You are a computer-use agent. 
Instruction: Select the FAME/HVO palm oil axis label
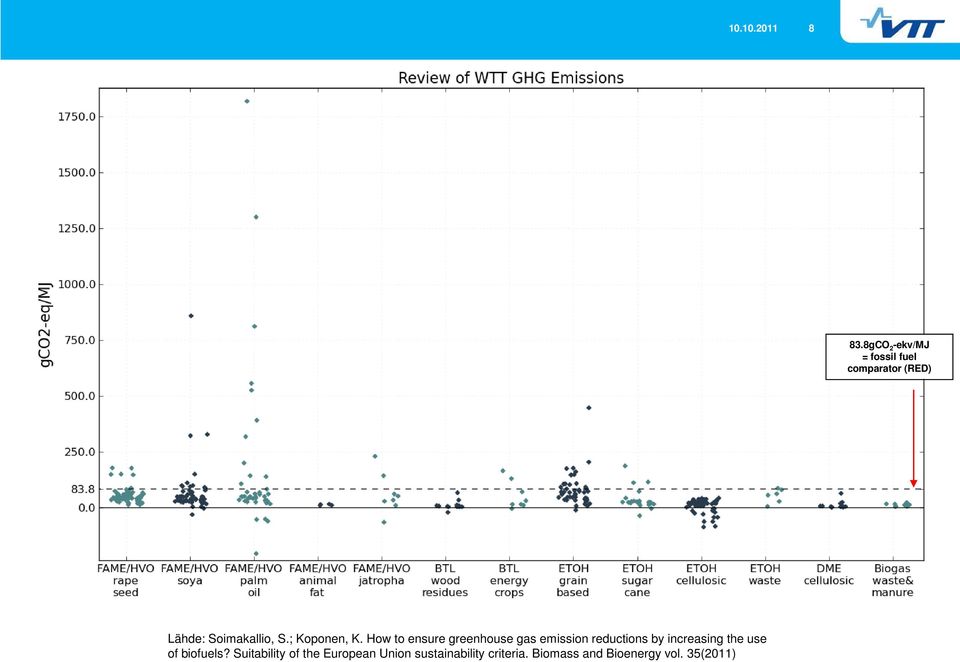(253, 580)
